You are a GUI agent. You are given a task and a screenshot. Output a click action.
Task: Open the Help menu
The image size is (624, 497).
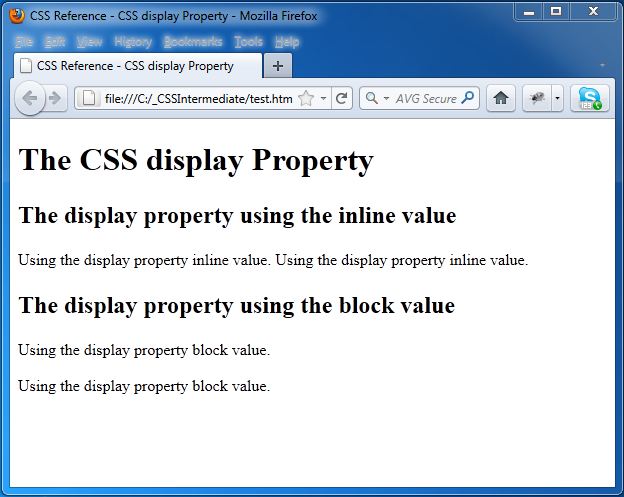[287, 41]
